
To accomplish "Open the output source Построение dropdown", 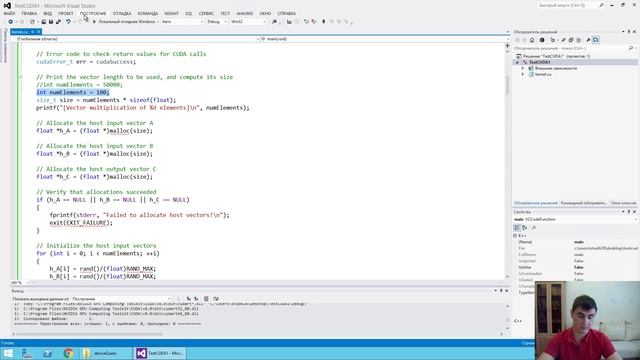I will tap(122, 299).
